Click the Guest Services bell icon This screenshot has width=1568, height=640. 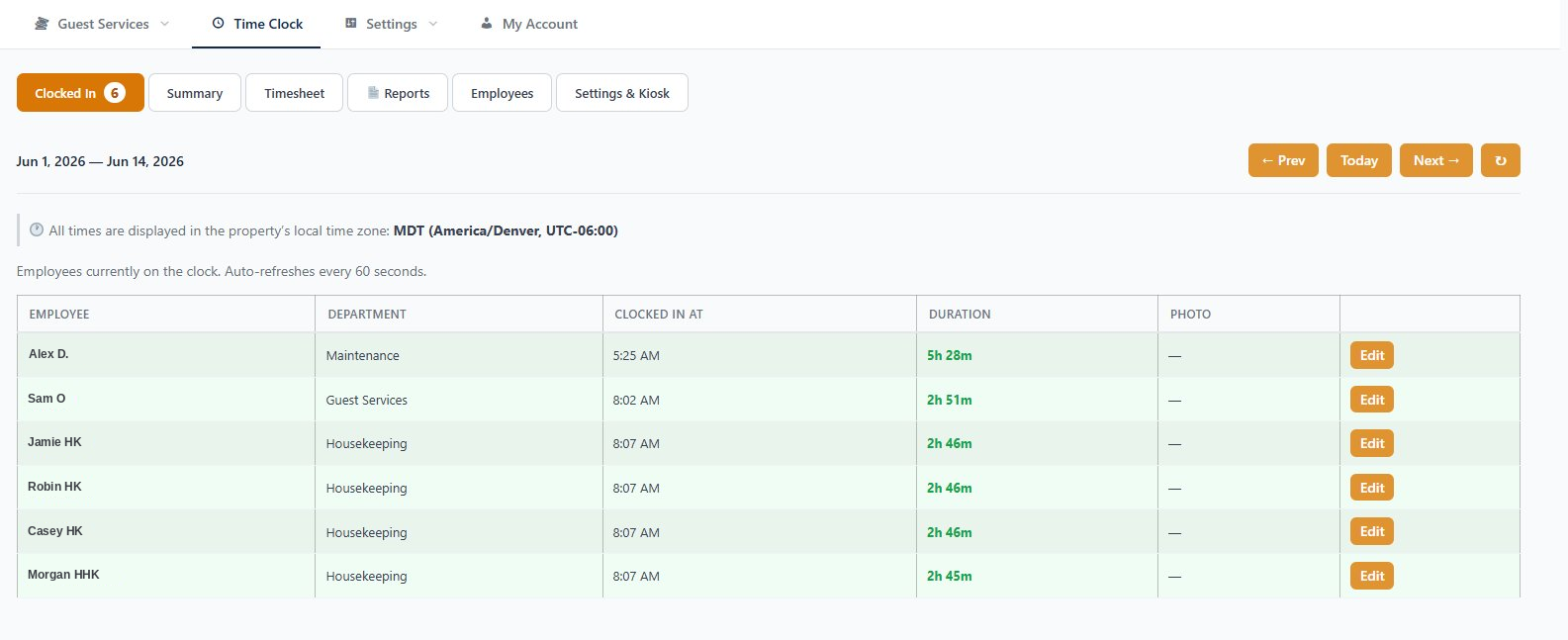pos(42,24)
